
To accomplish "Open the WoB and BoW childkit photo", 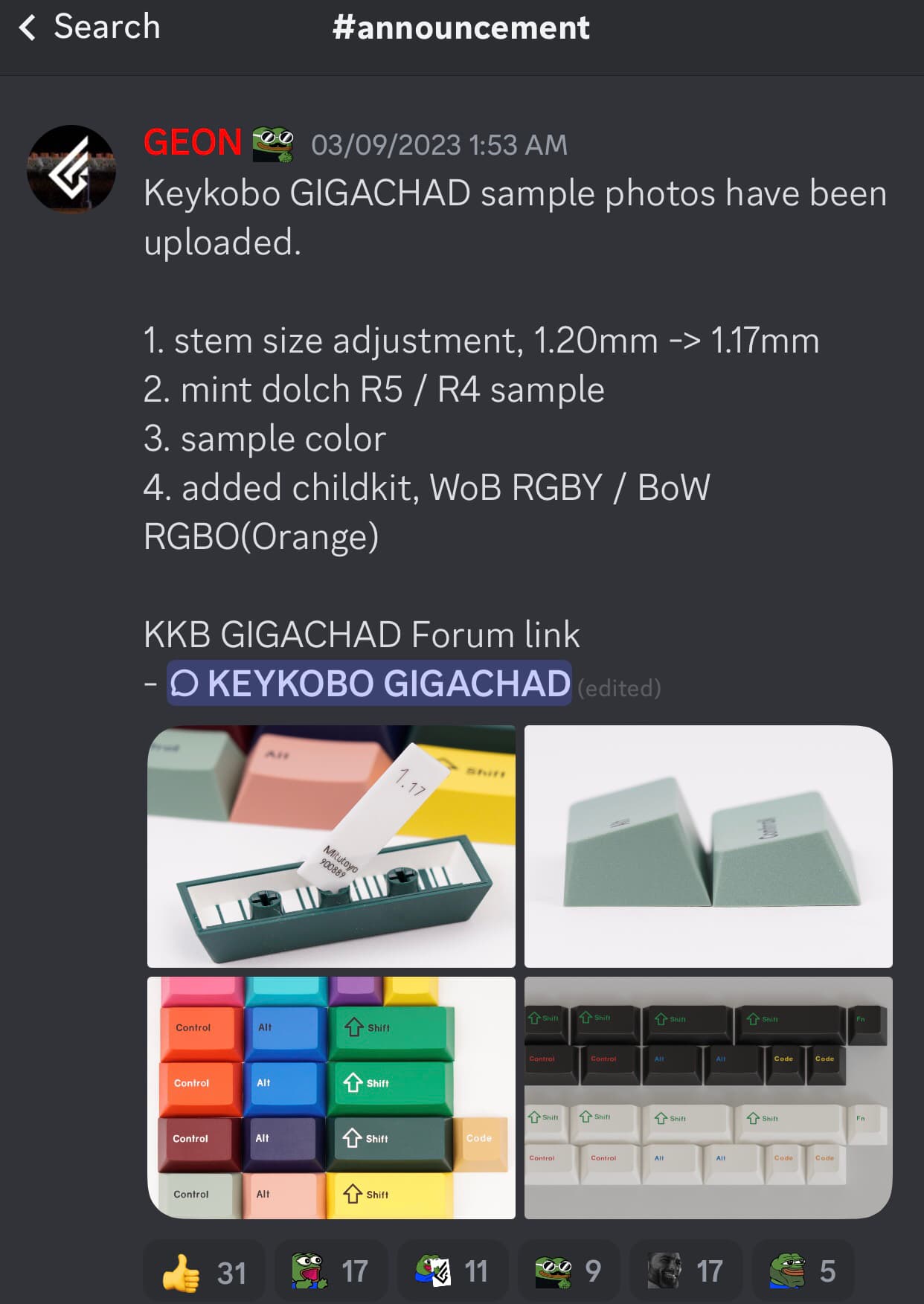I will [708, 1098].
